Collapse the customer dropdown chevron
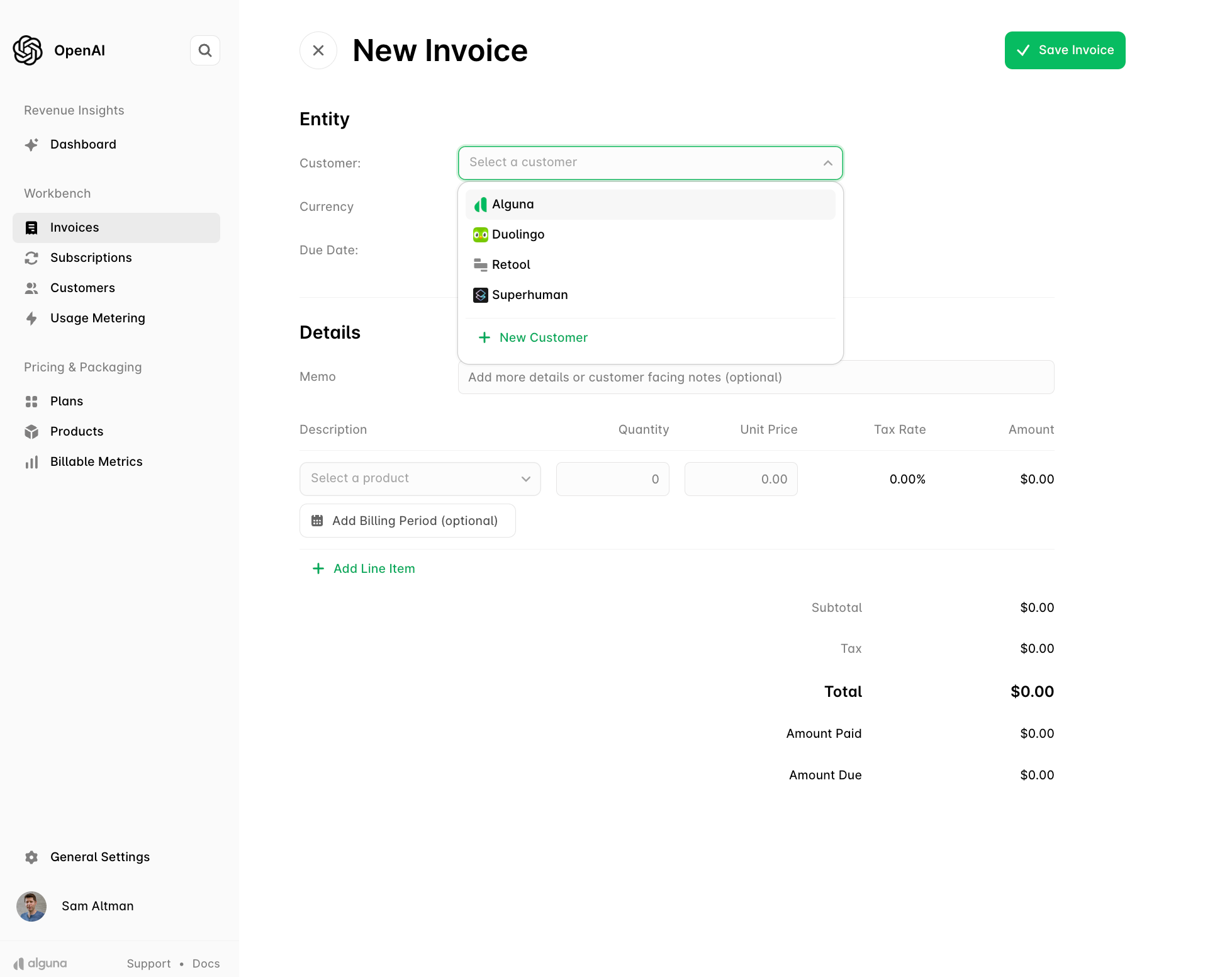 point(828,163)
